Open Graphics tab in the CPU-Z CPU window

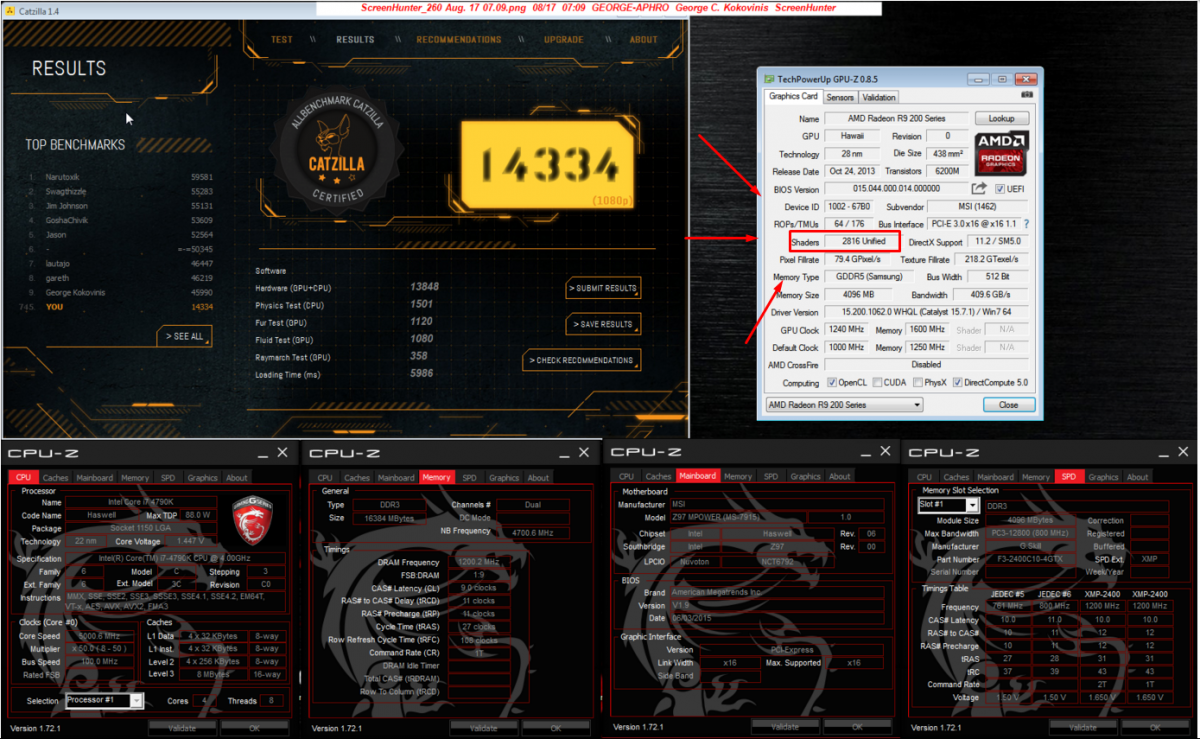point(202,478)
